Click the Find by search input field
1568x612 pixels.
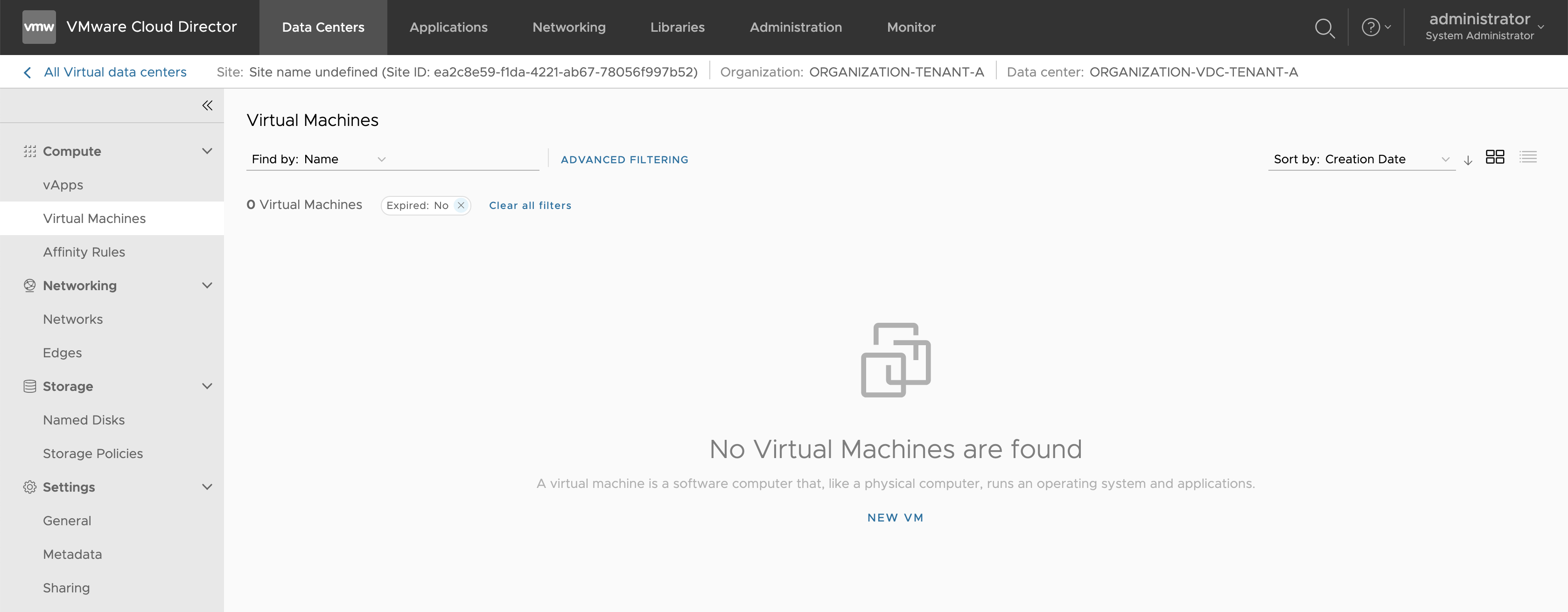click(466, 160)
